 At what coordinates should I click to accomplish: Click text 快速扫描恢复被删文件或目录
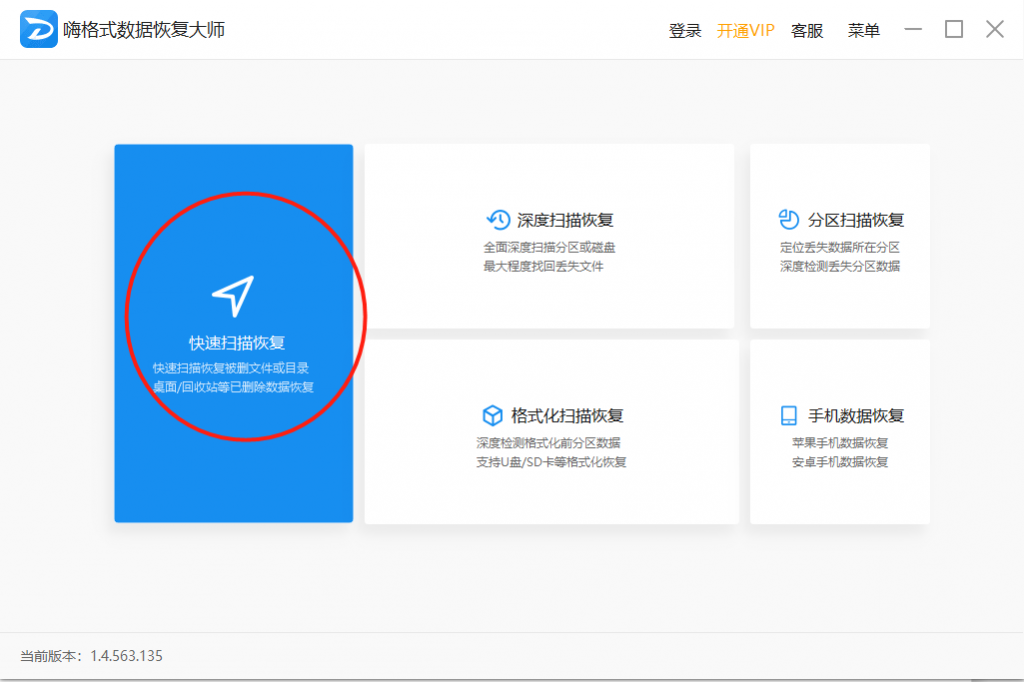pyautogui.click(x=231, y=368)
